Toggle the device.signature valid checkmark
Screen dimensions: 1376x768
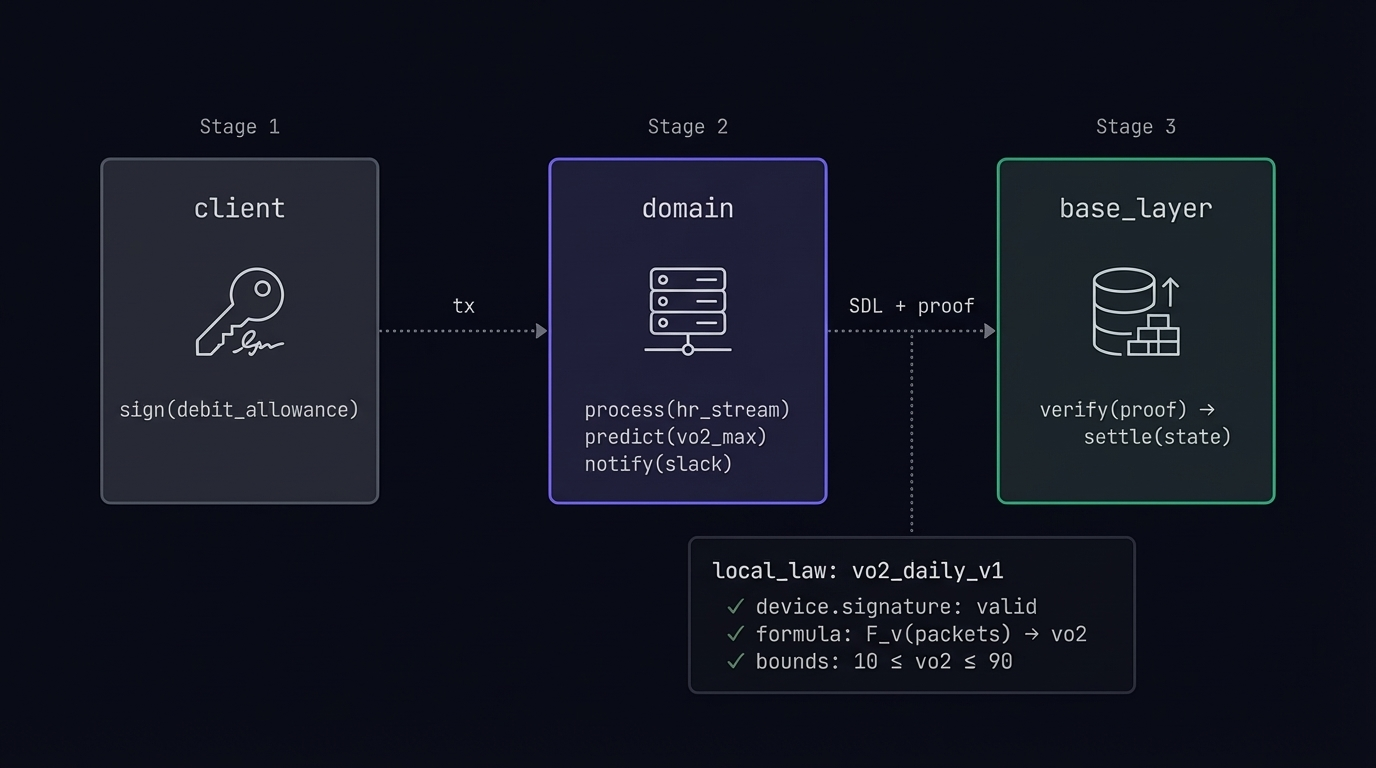coord(735,606)
